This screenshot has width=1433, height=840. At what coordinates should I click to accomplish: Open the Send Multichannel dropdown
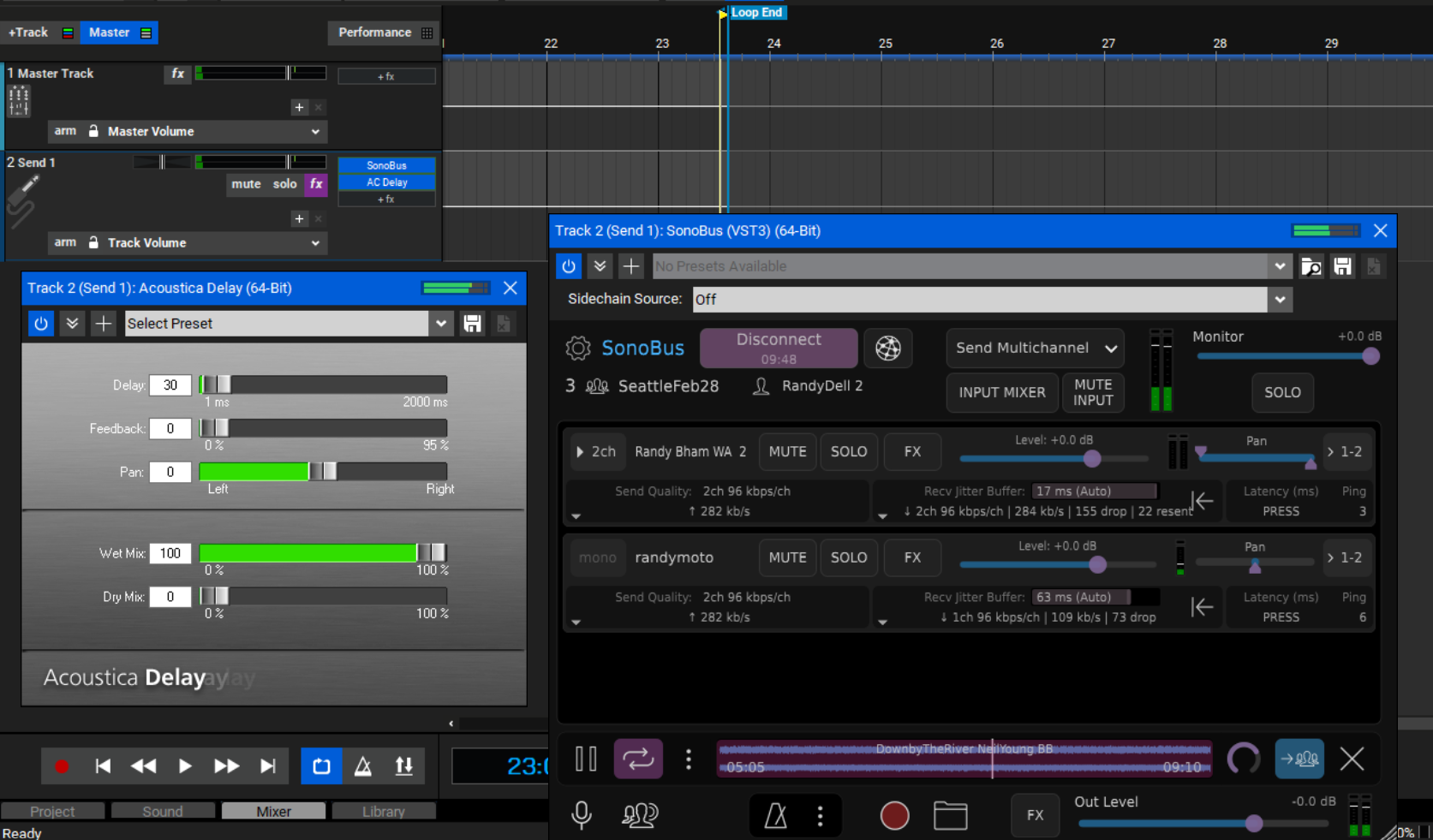click(x=1035, y=349)
